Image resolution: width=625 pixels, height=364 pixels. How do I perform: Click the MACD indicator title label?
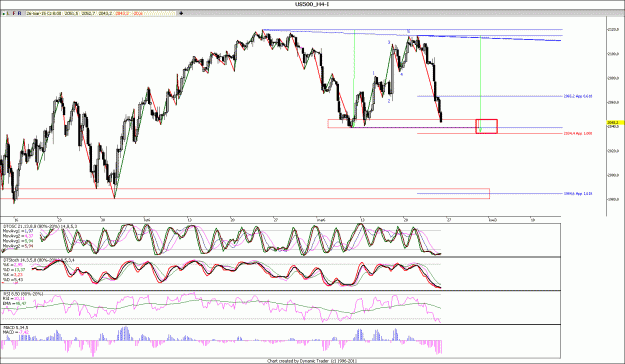[16, 328]
